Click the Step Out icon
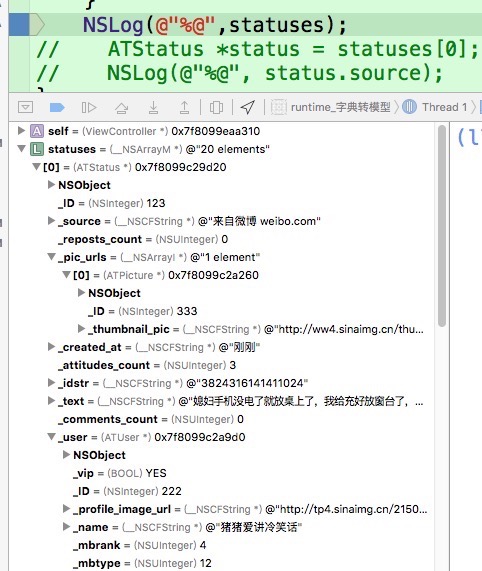Screen dimensions: 482x571 [185, 107]
